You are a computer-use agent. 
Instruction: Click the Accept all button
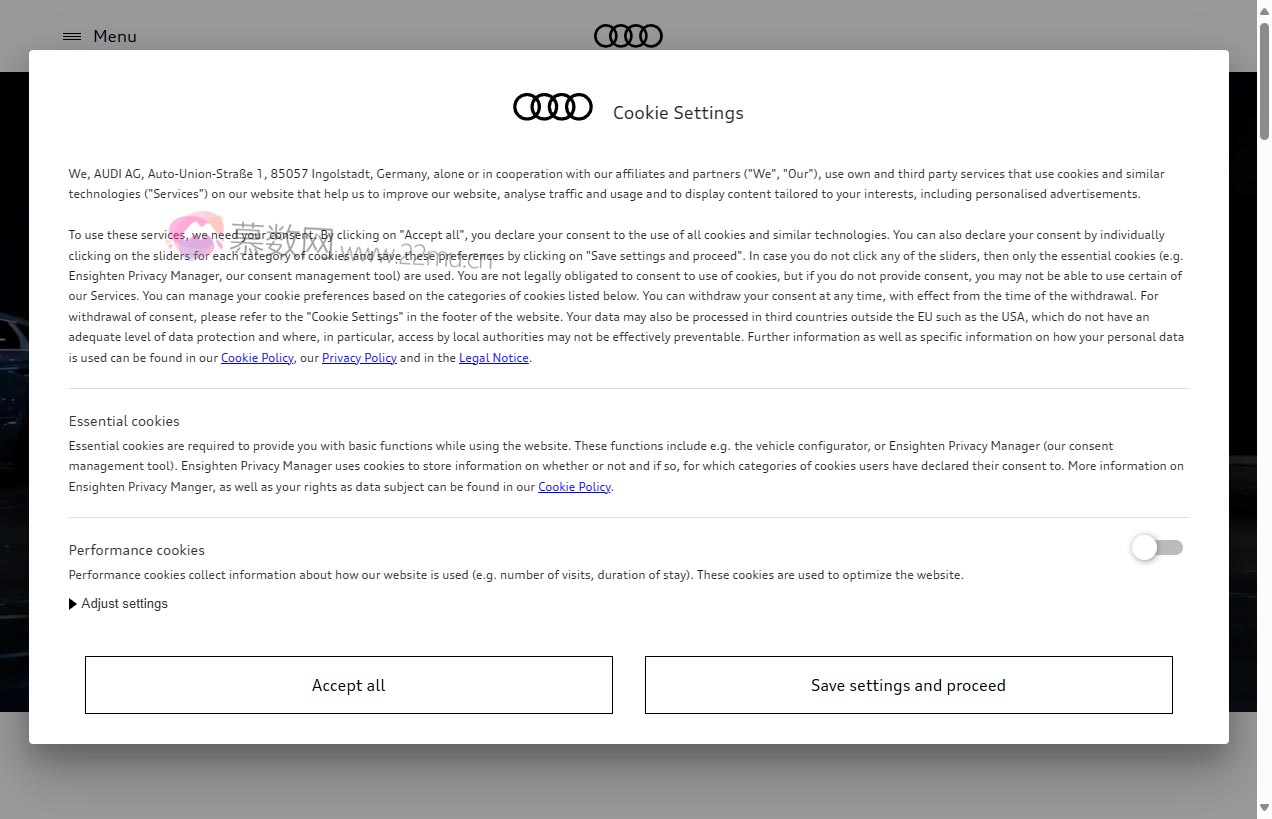(348, 685)
